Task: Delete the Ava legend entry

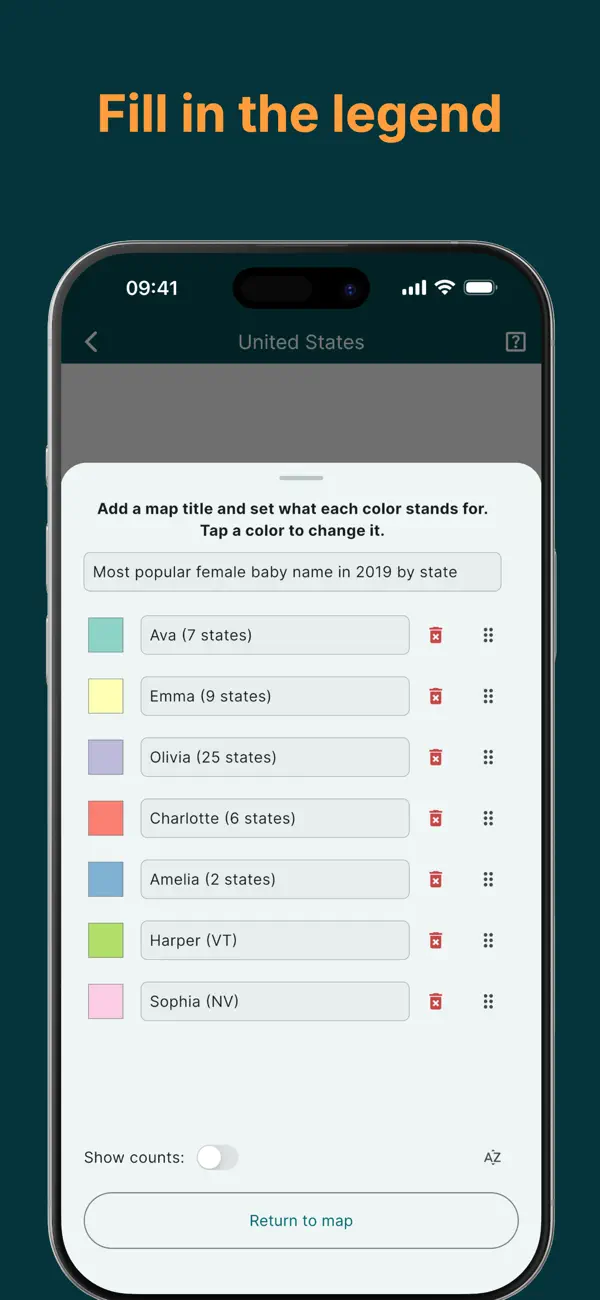Action: pyautogui.click(x=436, y=635)
